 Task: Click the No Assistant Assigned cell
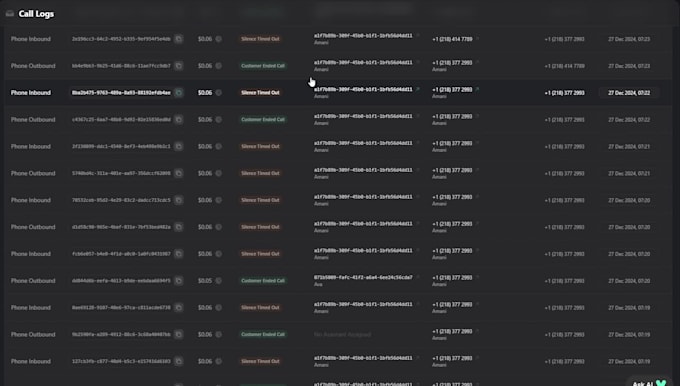(x=342, y=335)
